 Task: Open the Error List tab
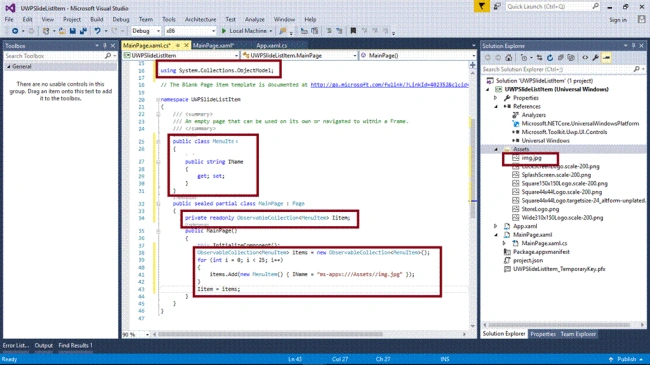[x=16, y=345]
